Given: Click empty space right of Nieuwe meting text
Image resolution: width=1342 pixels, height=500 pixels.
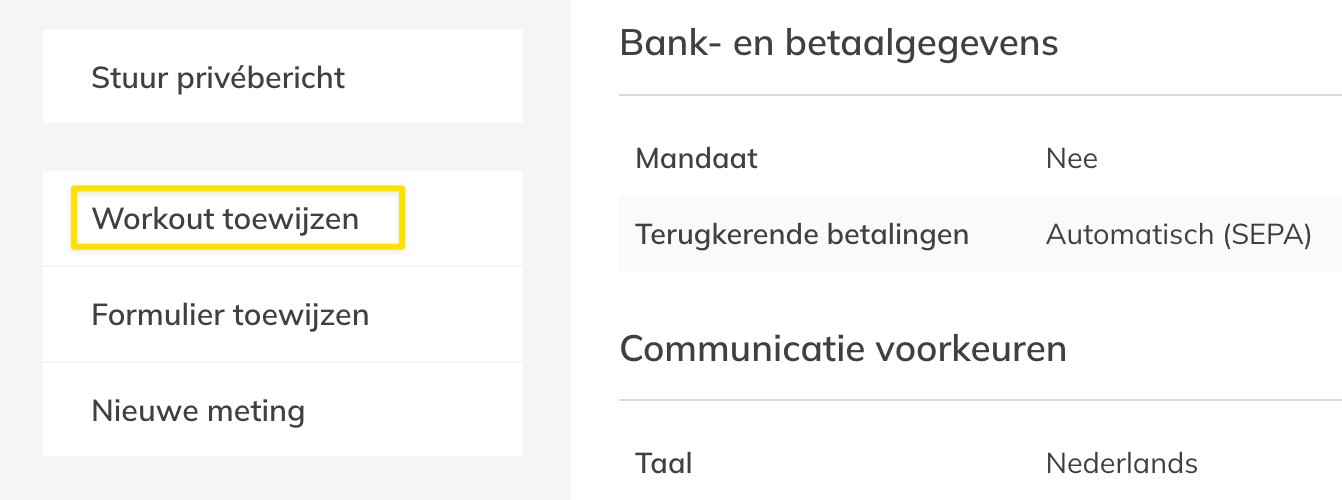Looking at the screenshot, I should click(x=420, y=411).
